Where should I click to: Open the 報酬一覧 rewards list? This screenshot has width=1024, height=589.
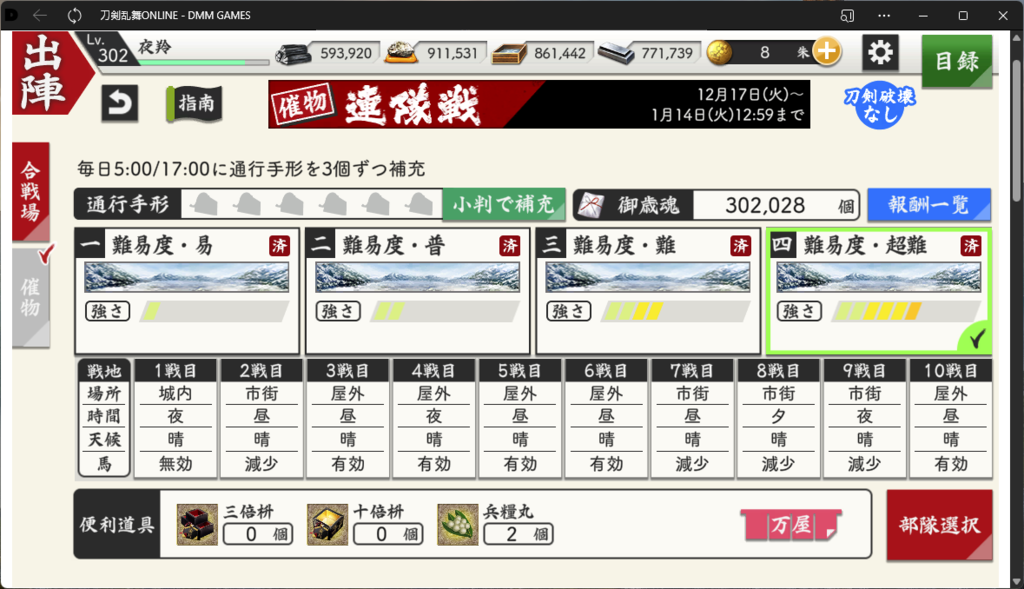929,205
